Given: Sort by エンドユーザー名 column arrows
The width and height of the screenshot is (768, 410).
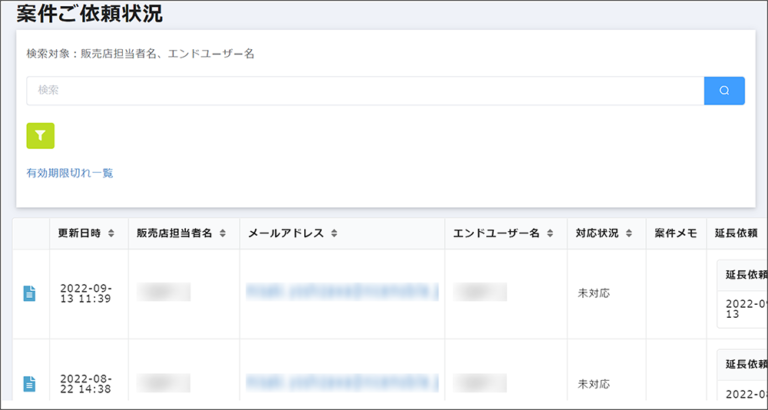Looking at the screenshot, I should (x=549, y=234).
